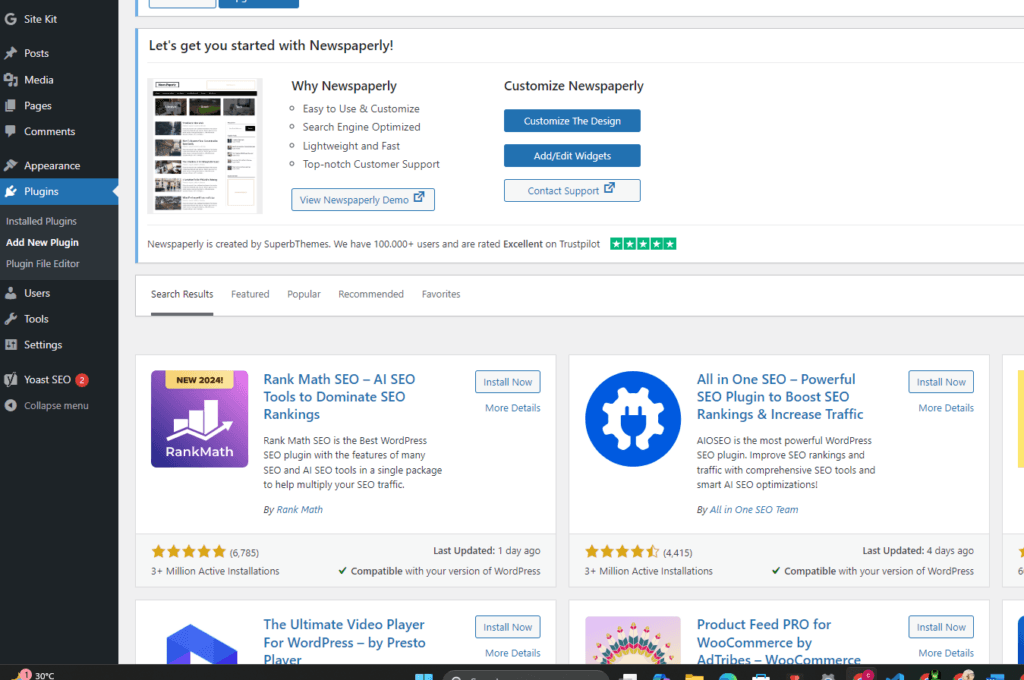Open the Installed Plugins submenu item
Image resolution: width=1024 pixels, height=680 pixels.
[41, 221]
